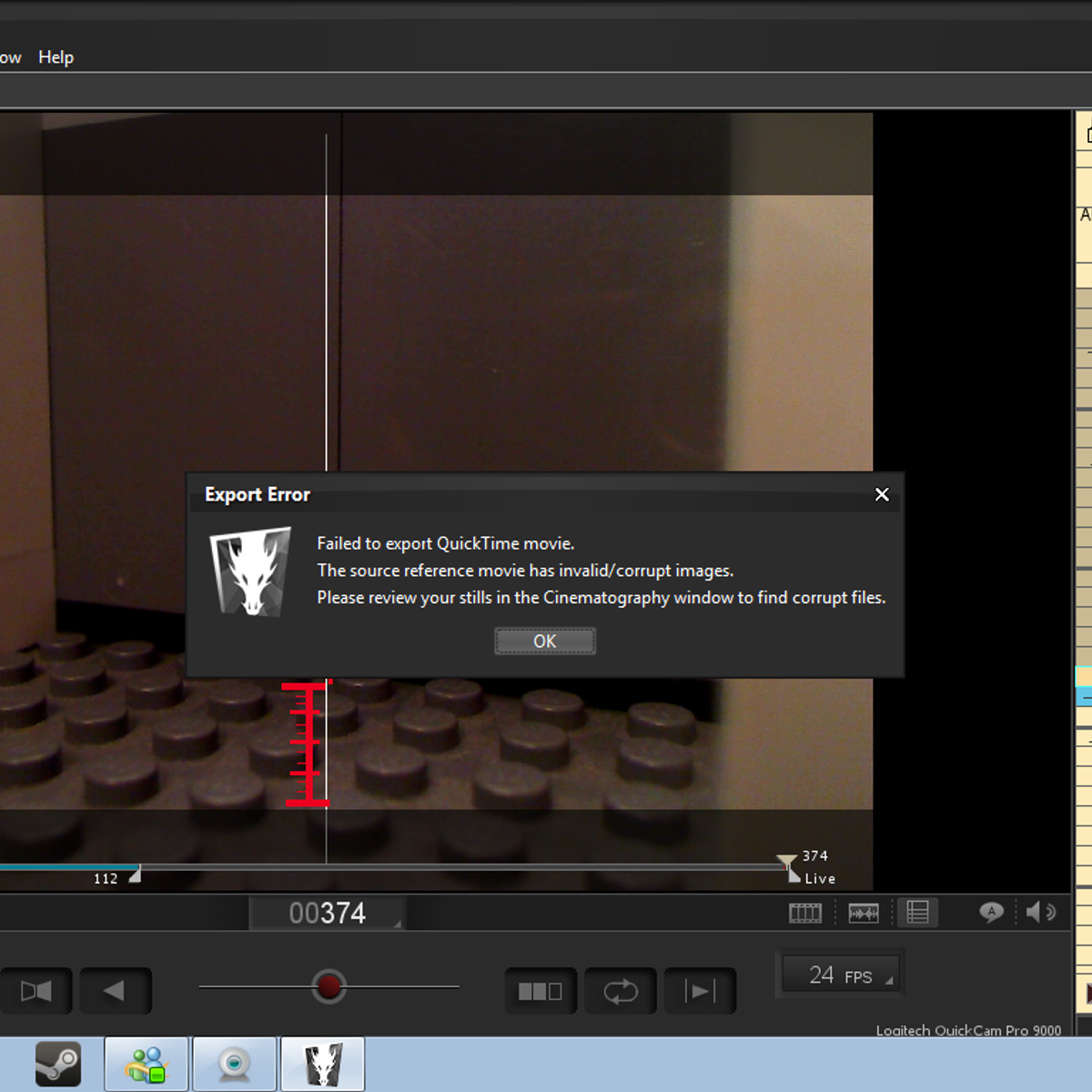This screenshot has height=1092, width=1092.
Task: Click the red onionskin opacity slider knob
Action: click(x=329, y=986)
